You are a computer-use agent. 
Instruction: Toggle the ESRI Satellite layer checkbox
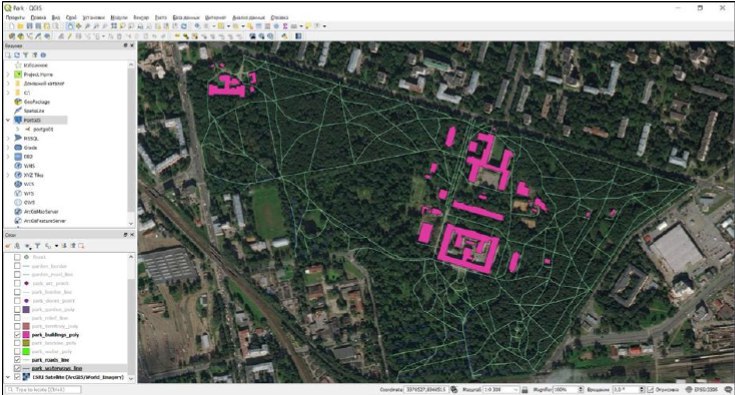click(x=17, y=377)
